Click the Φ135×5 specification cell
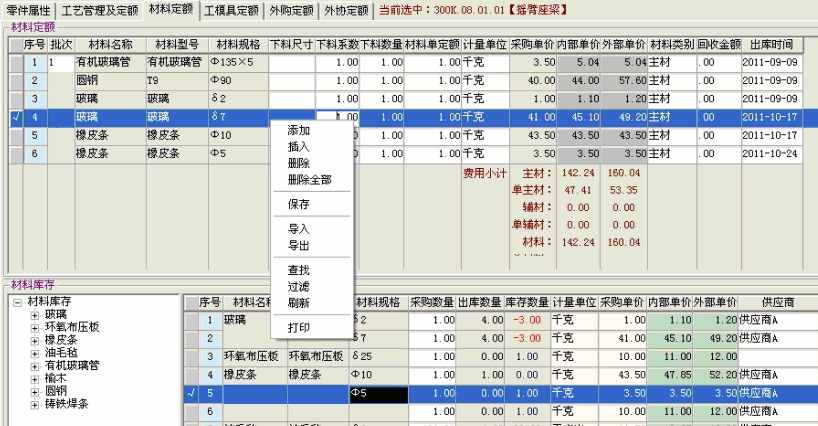 tap(238, 63)
